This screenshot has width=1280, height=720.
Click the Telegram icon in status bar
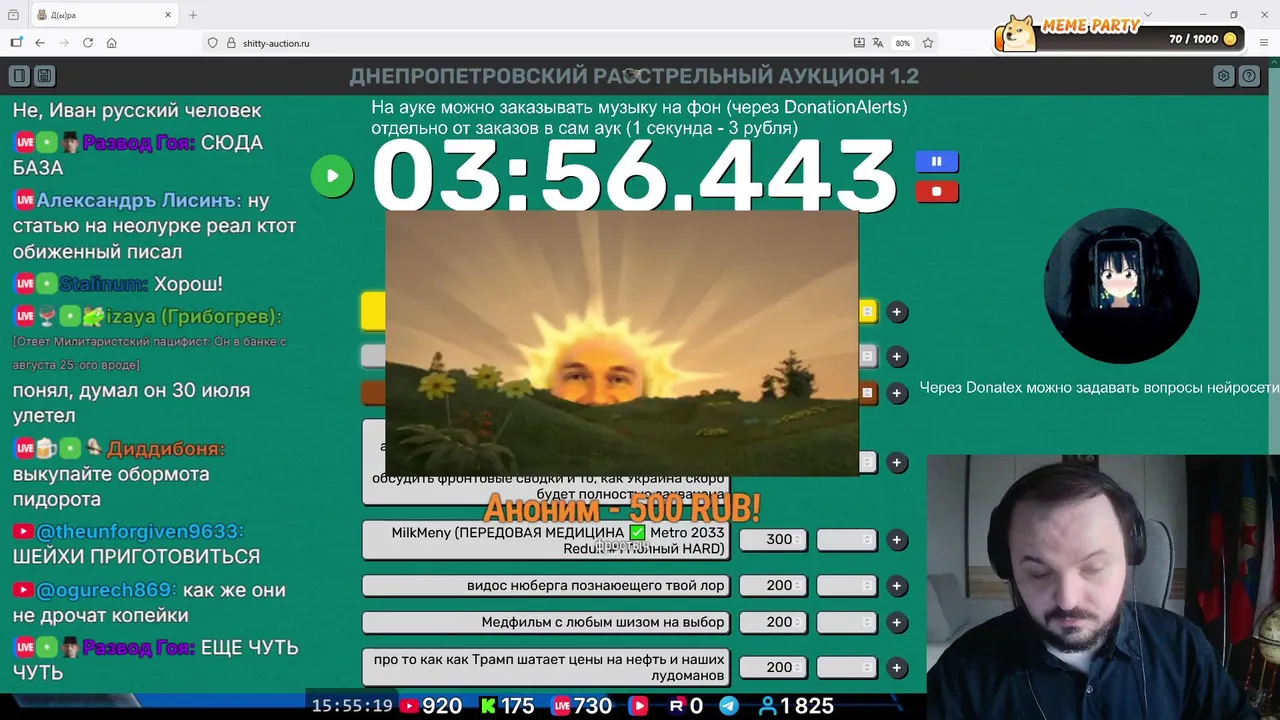729,706
